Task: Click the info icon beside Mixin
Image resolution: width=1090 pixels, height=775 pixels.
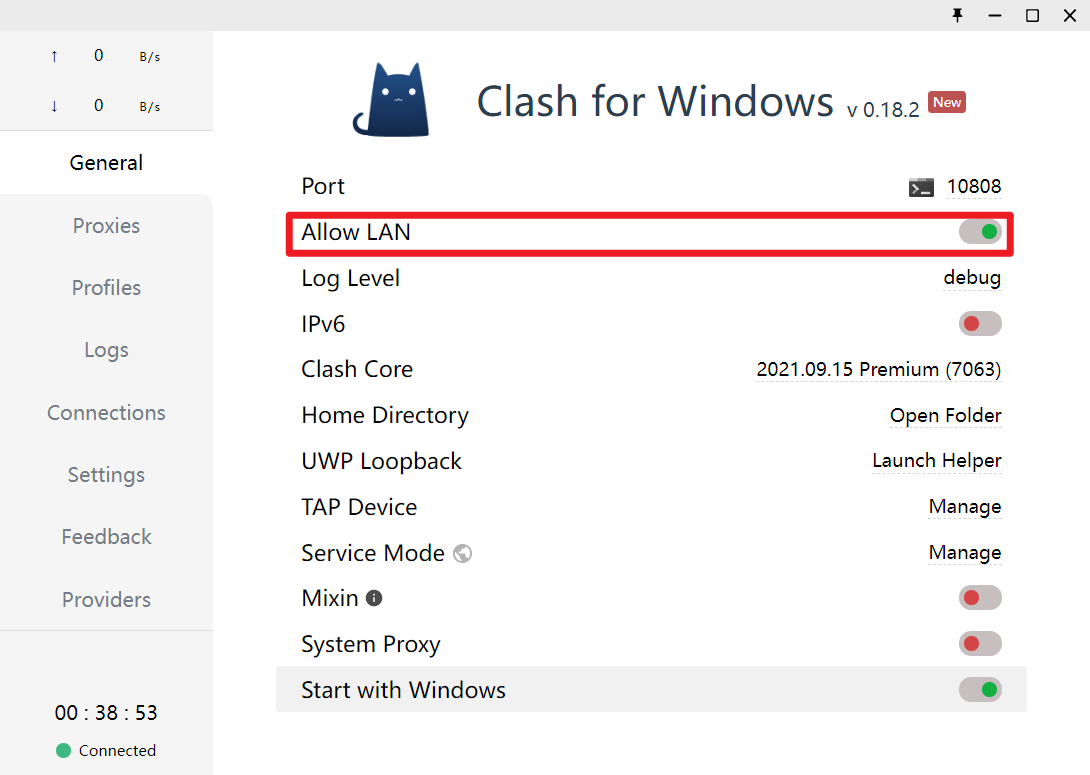Action: coord(374,598)
